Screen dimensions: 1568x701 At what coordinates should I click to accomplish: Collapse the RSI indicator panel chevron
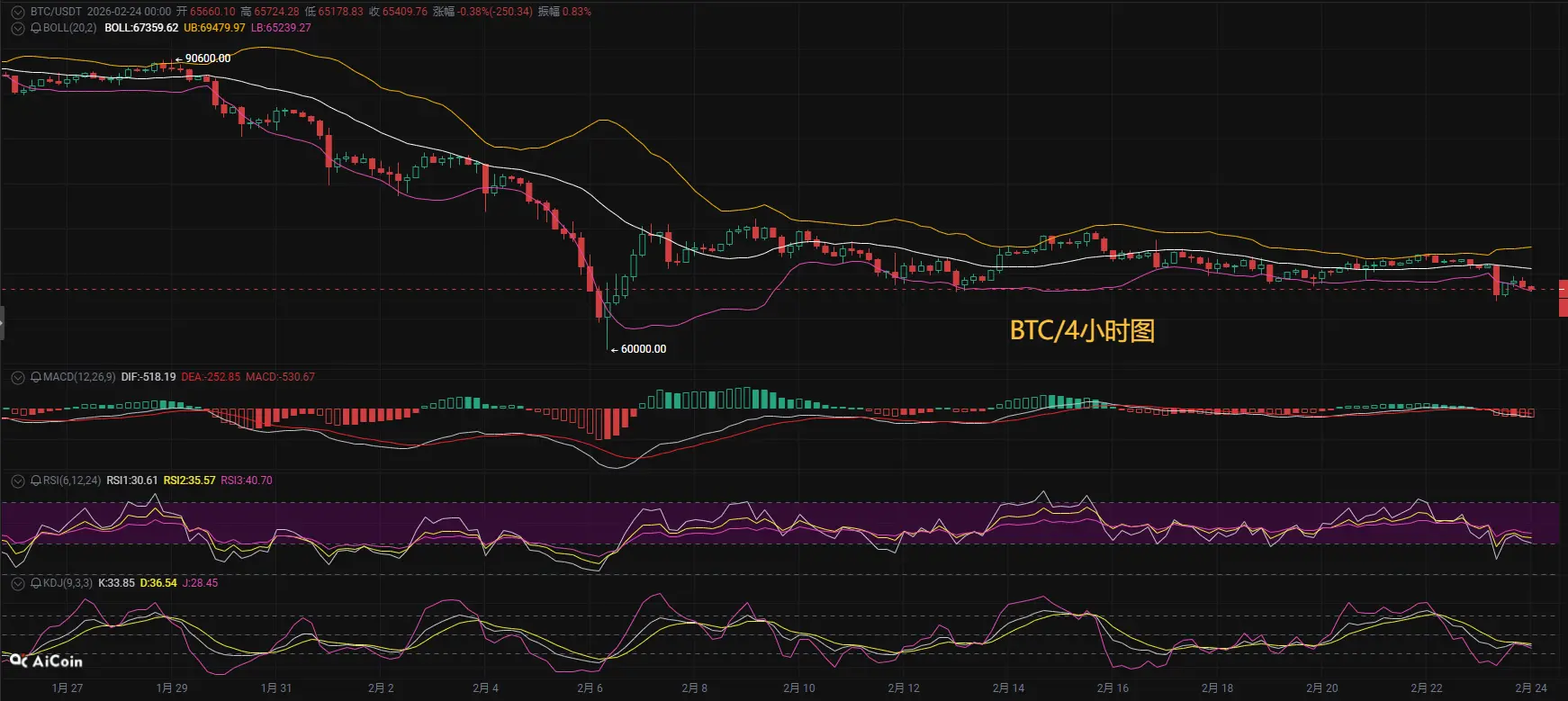coord(18,481)
